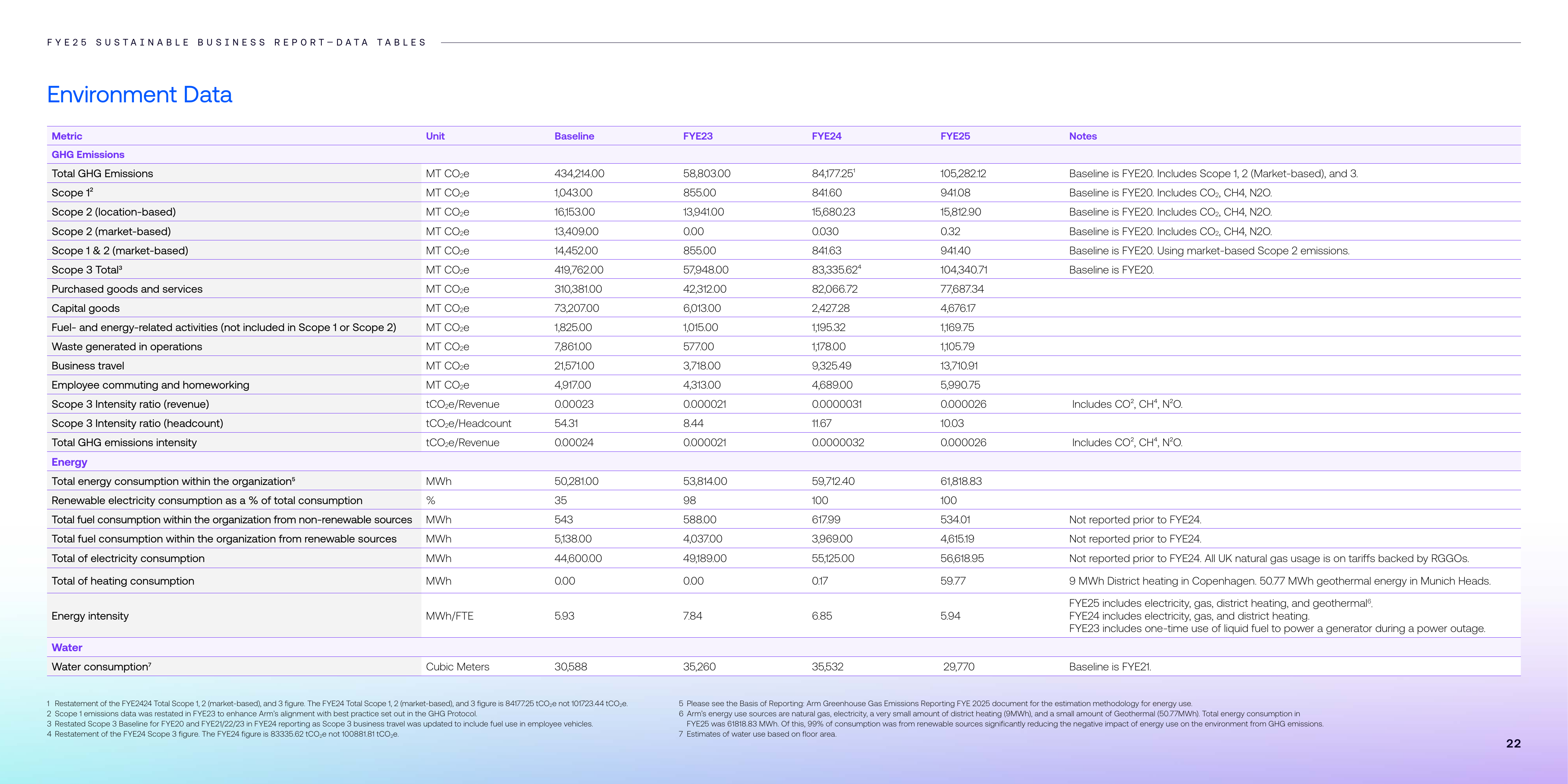Image resolution: width=1568 pixels, height=784 pixels.
Task: Click the water value 29,770
Action: (x=959, y=667)
